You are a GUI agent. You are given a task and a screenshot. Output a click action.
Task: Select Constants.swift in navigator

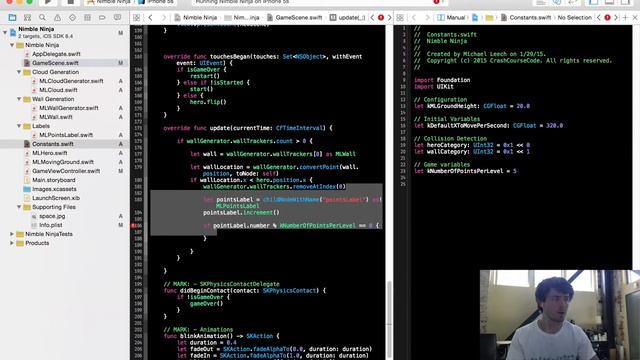(53, 144)
